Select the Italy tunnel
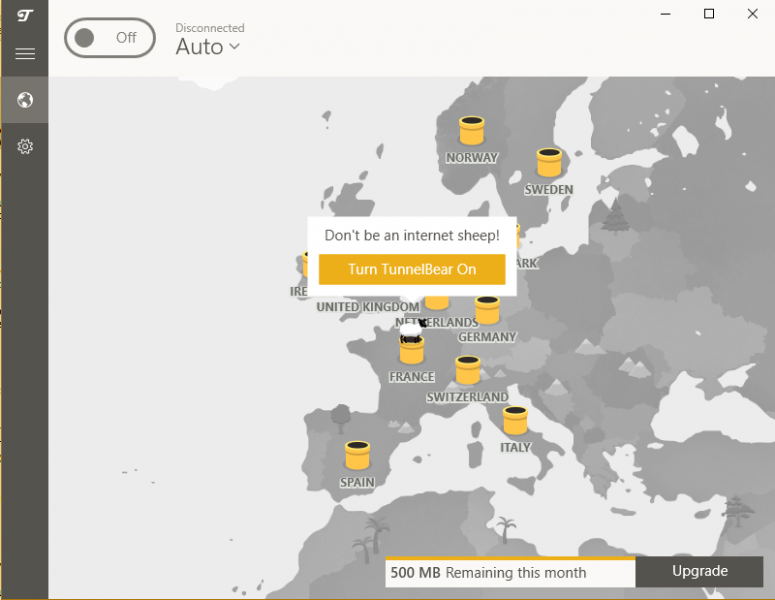The height and width of the screenshot is (600, 775). 515,420
